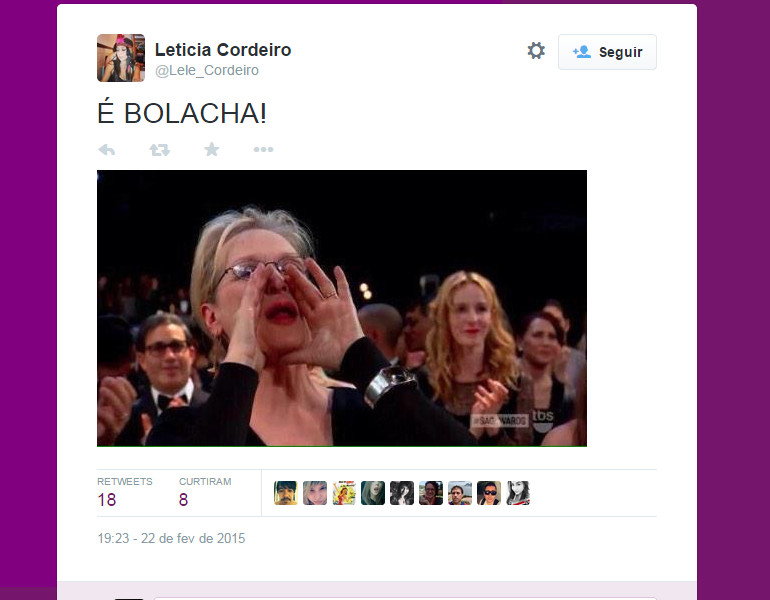Open Leticia Cordeiro's profile picture
This screenshot has height=600, width=770.
pyautogui.click(x=121, y=57)
